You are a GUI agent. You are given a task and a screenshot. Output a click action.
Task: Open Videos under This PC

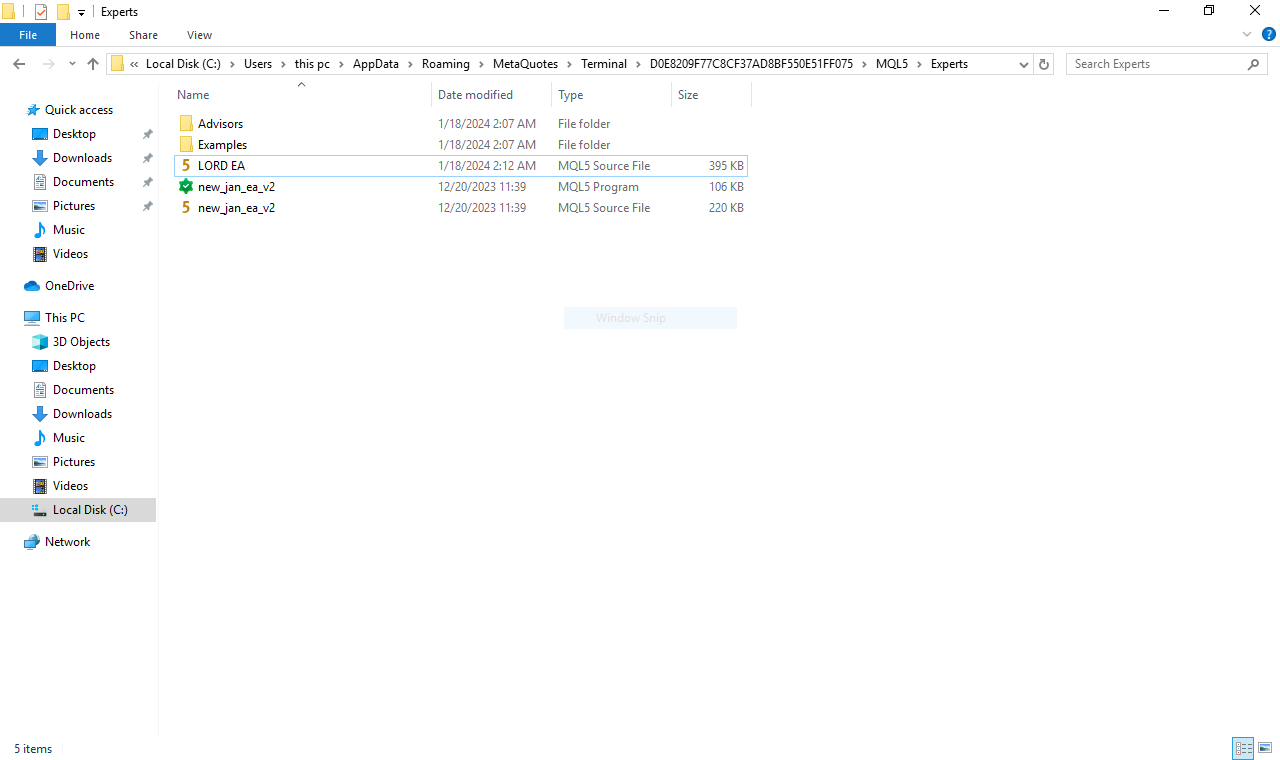click(70, 486)
